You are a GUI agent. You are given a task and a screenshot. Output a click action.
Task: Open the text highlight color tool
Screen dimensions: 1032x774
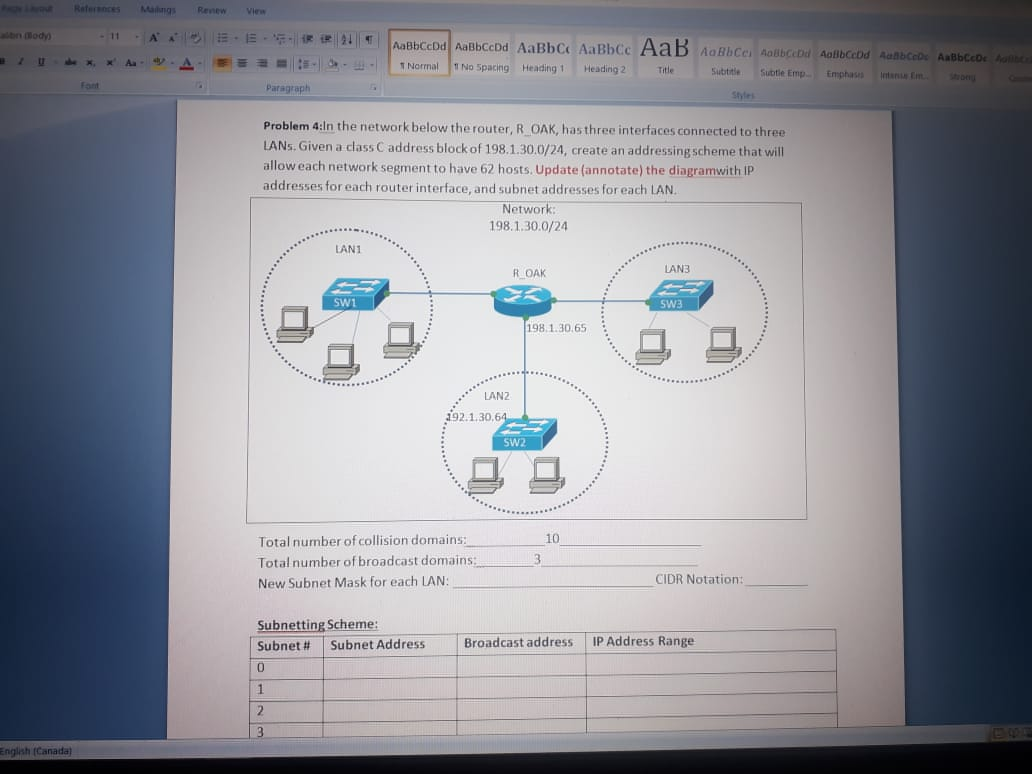pos(158,63)
